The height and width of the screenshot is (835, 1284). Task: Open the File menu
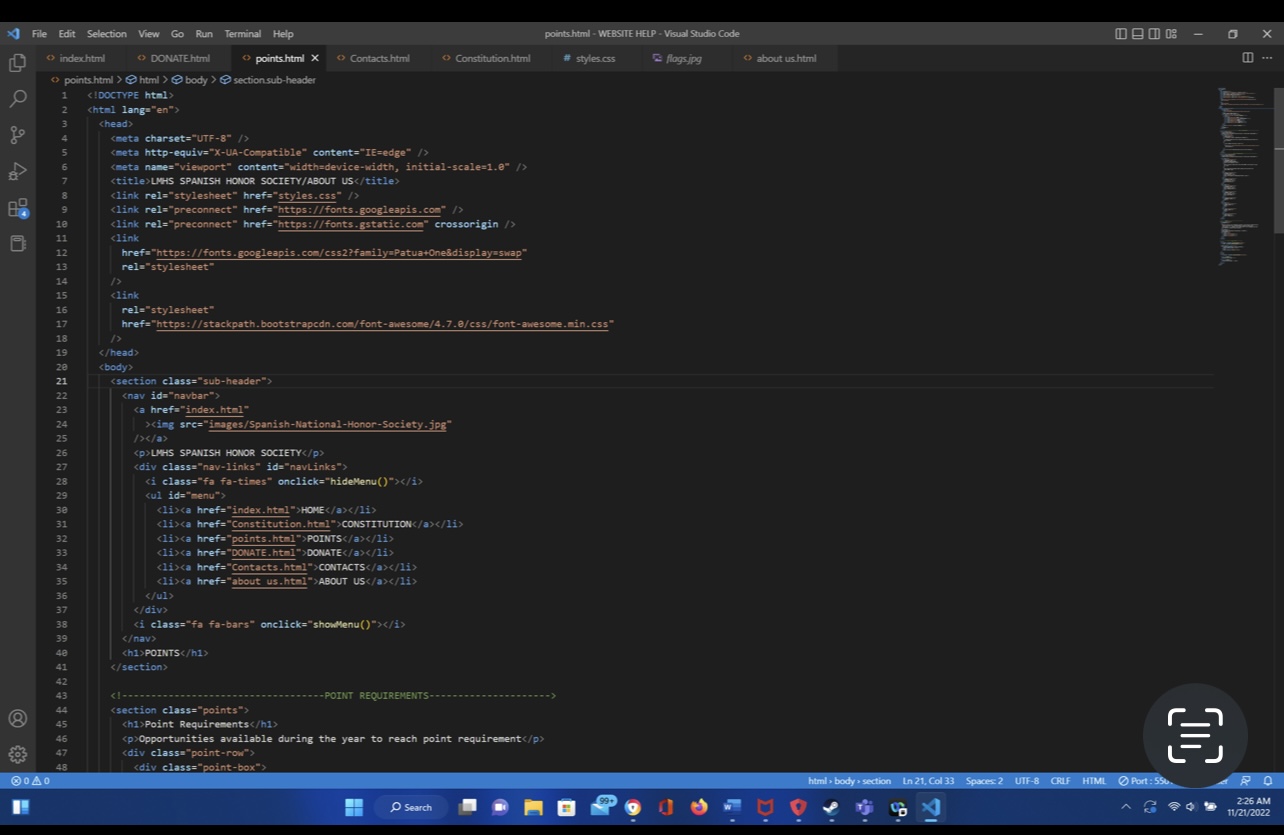[39, 33]
